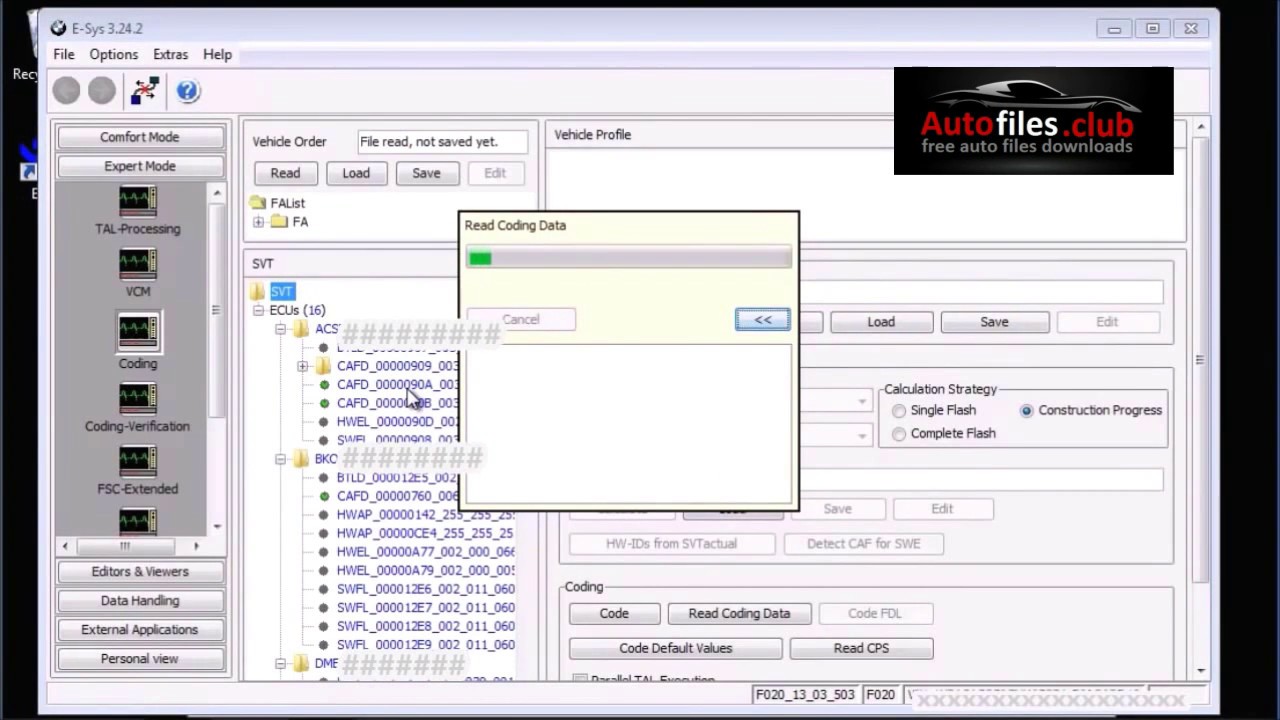Select the HWEL_00000A77 tree entry
The image size is (1280, 720).
(x=425, y=552)
